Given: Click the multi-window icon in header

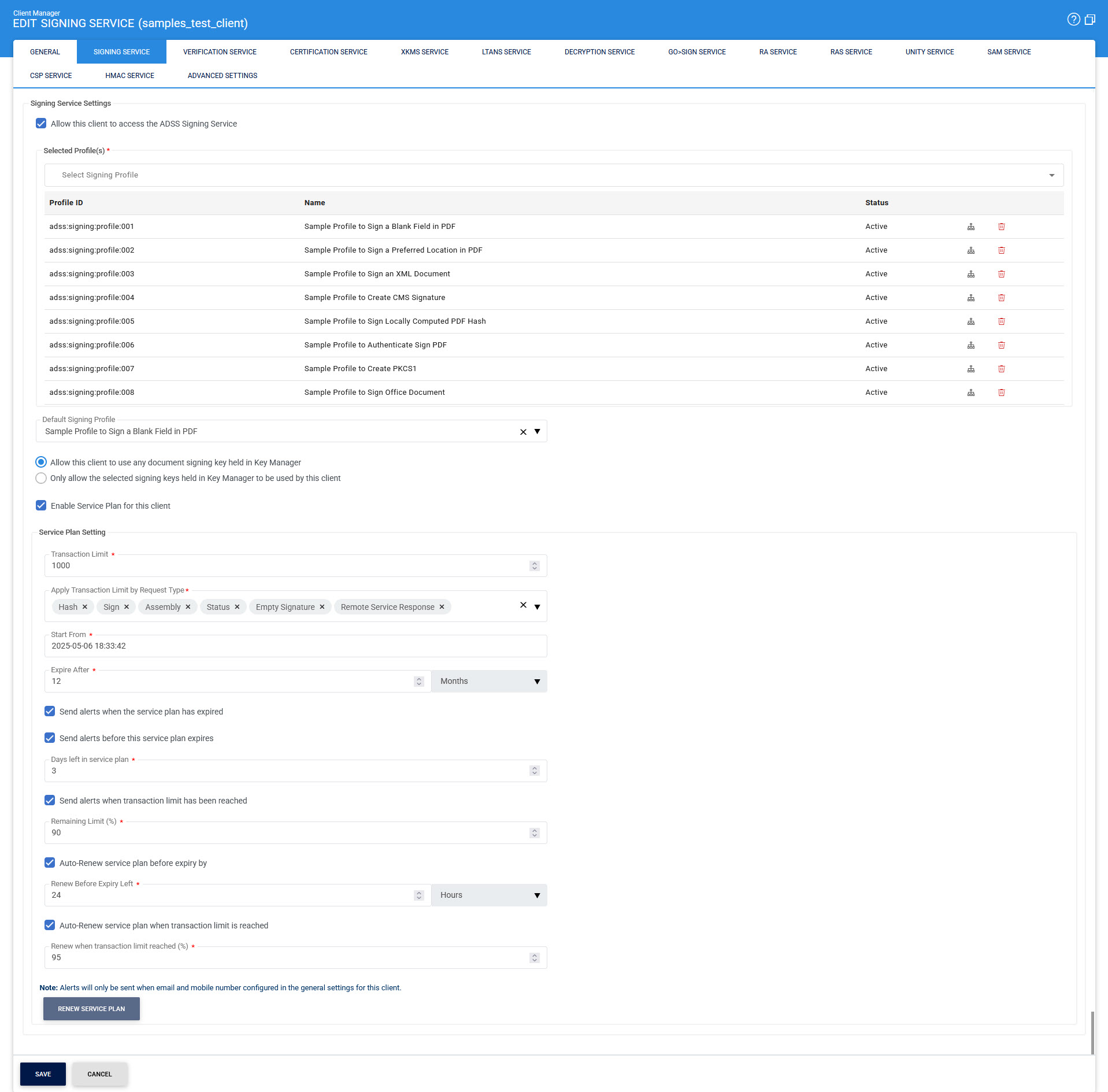Looking at the screenshot, I should (x=1090, y=20).
